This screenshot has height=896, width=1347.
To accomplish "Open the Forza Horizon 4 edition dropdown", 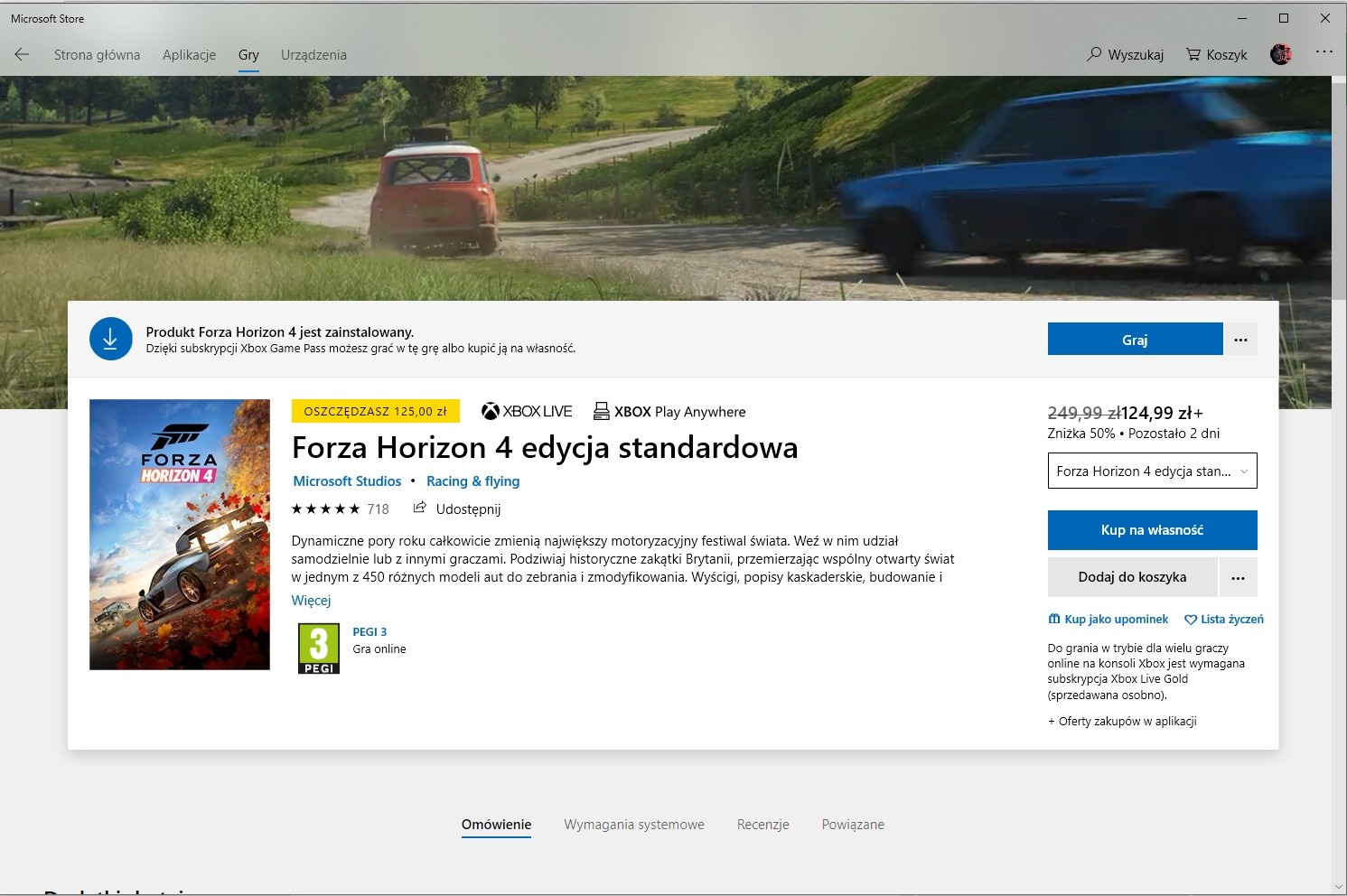I will click(x=1152, y=471).
